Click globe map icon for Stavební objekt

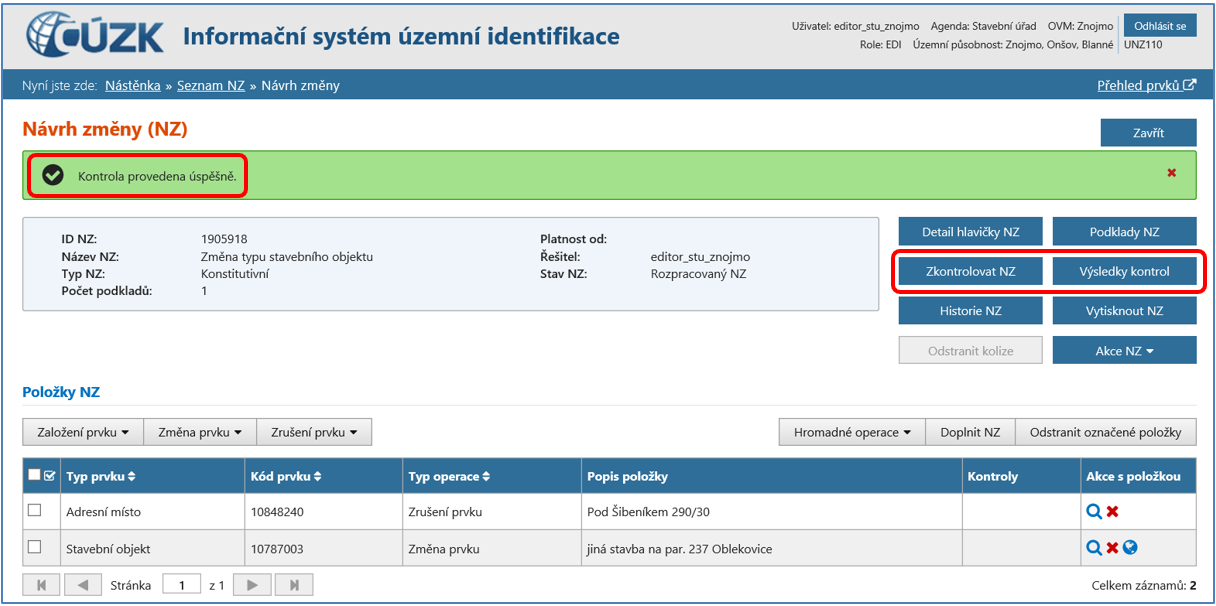[1130, 548]
